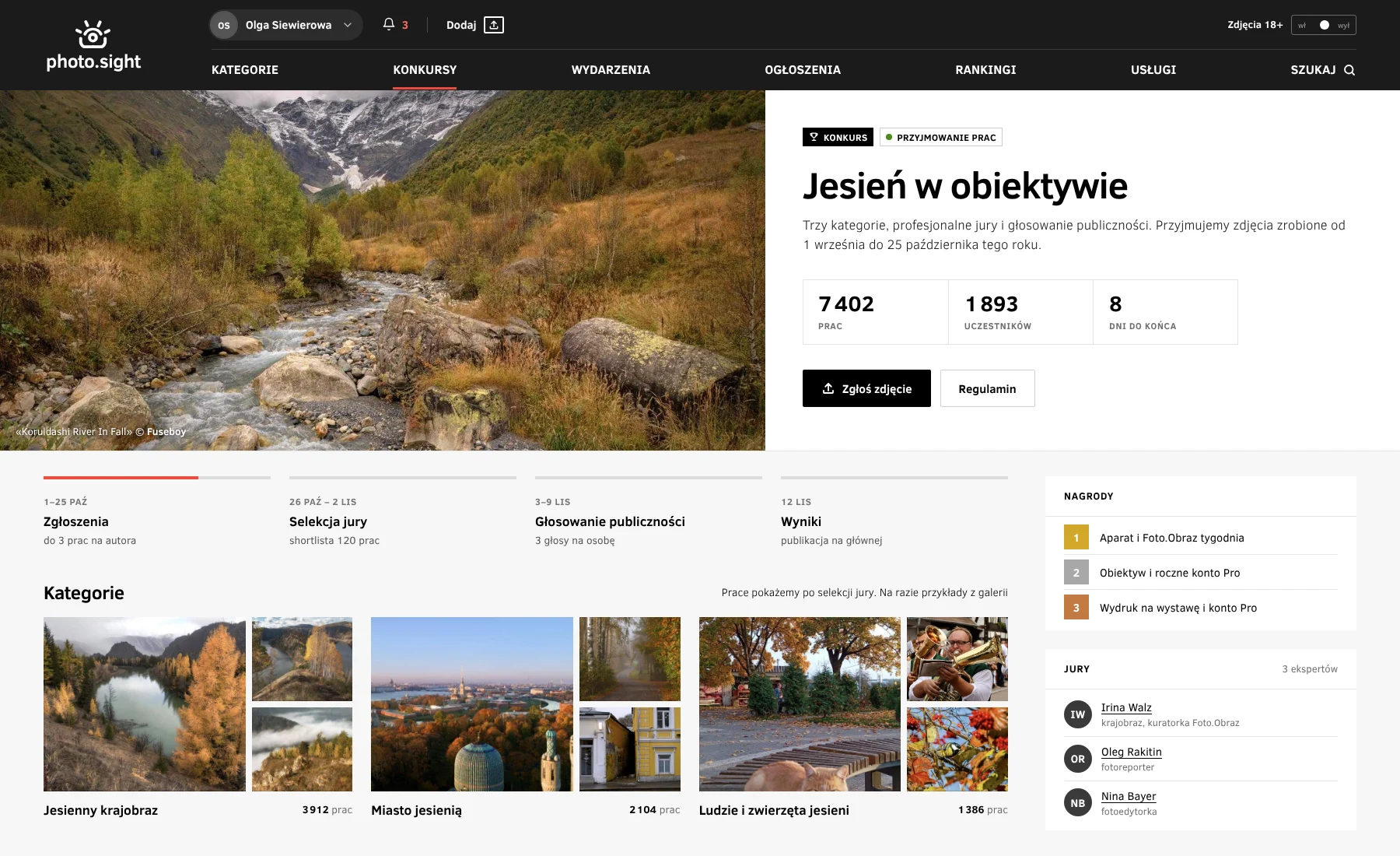Open the Miasto jesienią city panorama thumbnail
The height and width of the screenshot is (856, 1400).
tap(472, 704)
